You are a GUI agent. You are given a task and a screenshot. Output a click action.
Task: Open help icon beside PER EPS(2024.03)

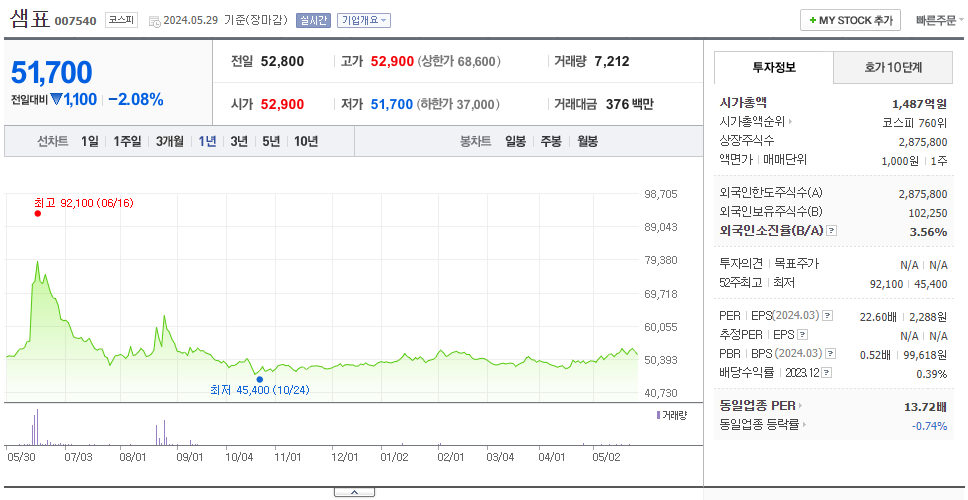[828, 316]
